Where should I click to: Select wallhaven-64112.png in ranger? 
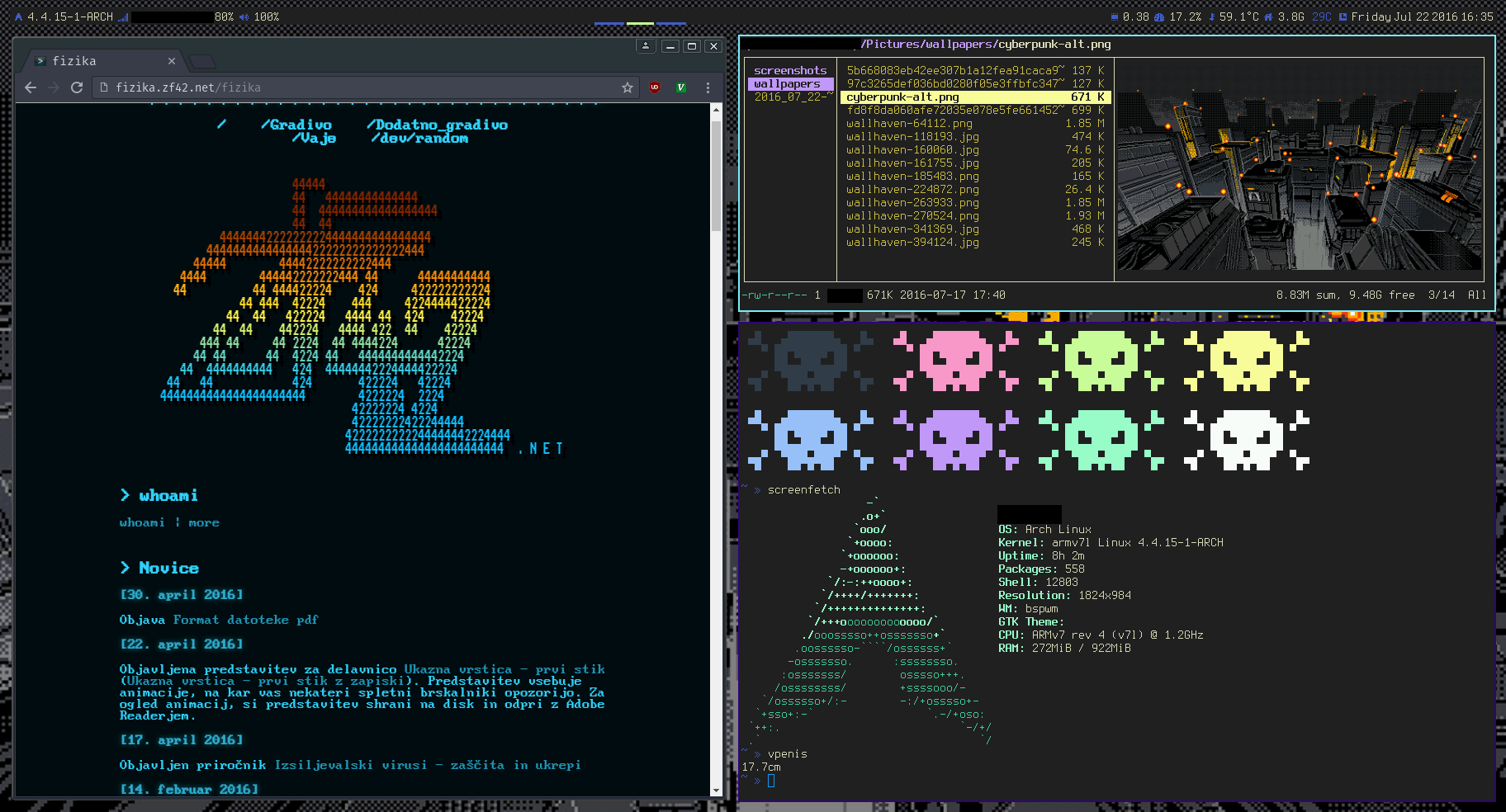[x=975, y=124]
